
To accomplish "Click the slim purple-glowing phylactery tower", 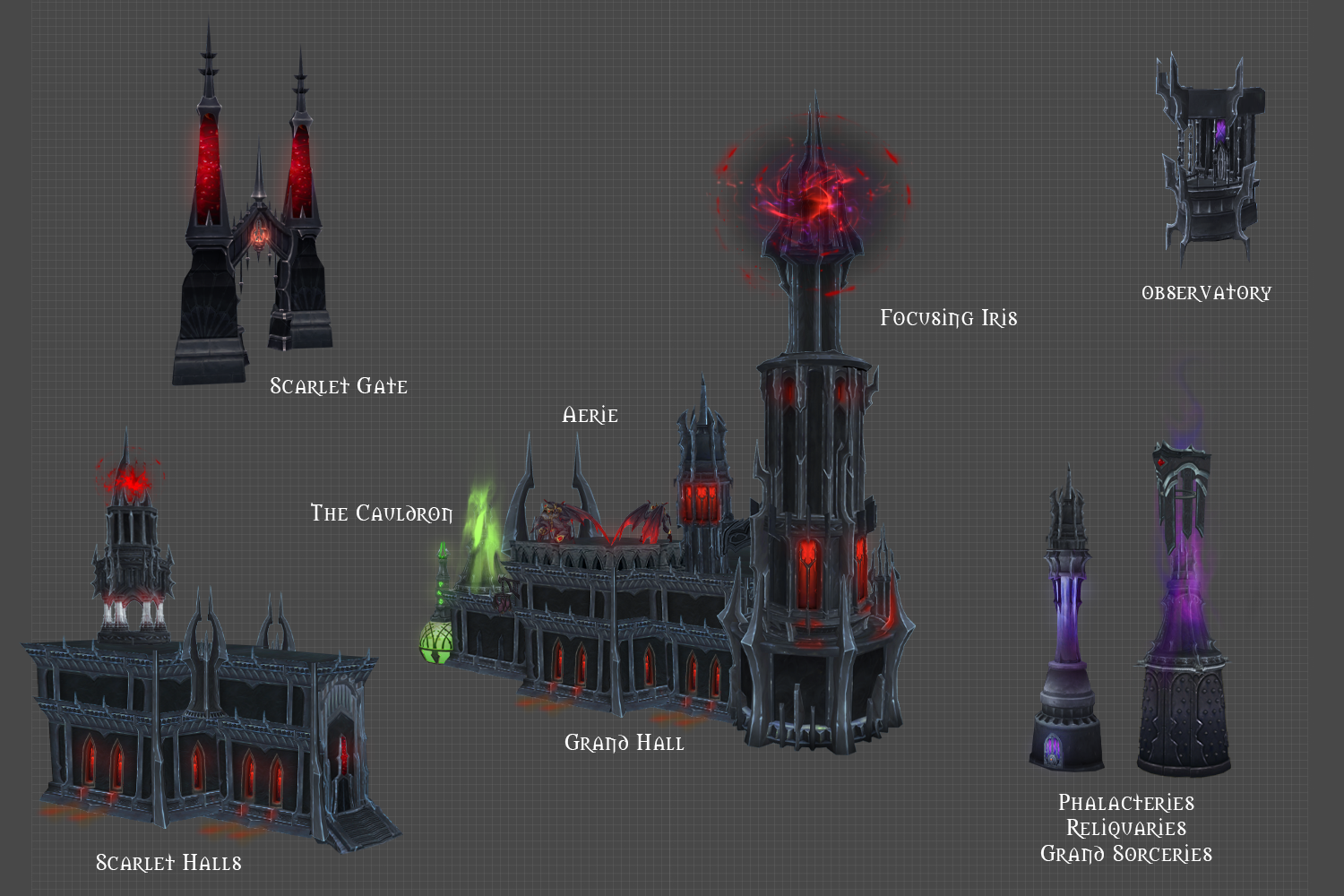I will 1067,618.
